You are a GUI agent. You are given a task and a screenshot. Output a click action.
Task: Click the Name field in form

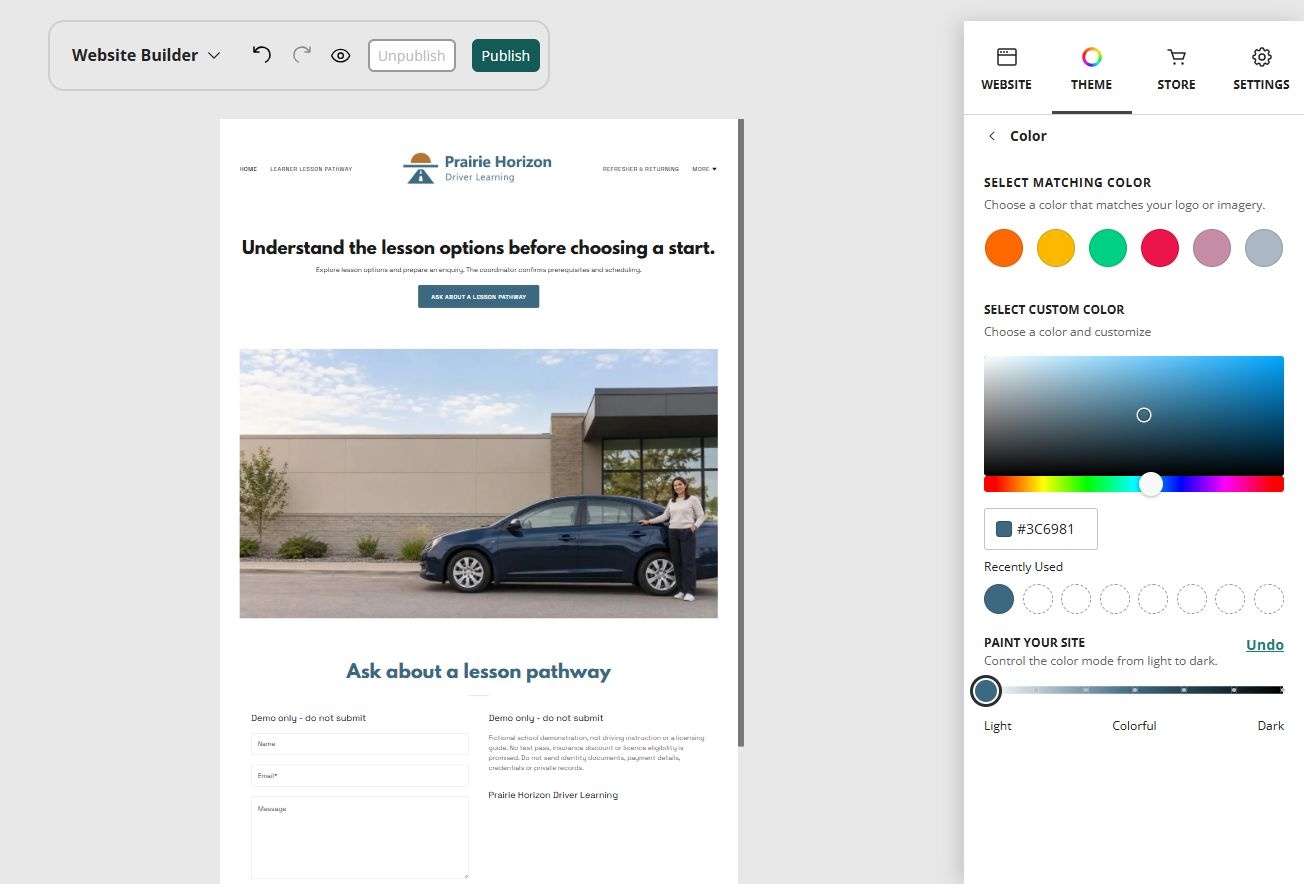(360, 744)
